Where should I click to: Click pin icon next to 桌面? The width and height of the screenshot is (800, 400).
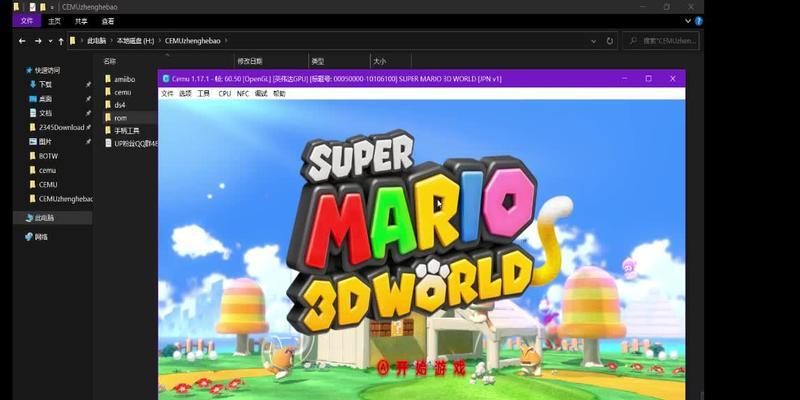tap(88, 98)
